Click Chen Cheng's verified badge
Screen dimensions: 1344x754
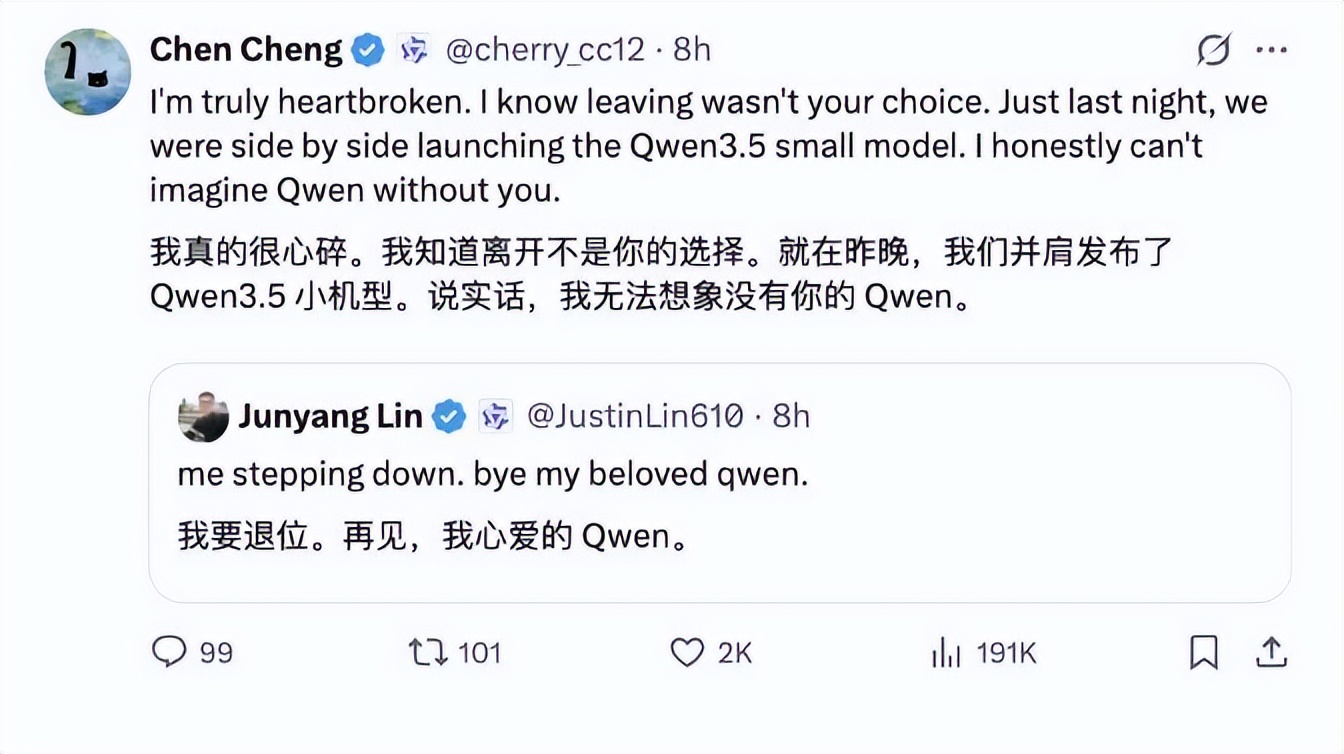(x=369, y=49)
